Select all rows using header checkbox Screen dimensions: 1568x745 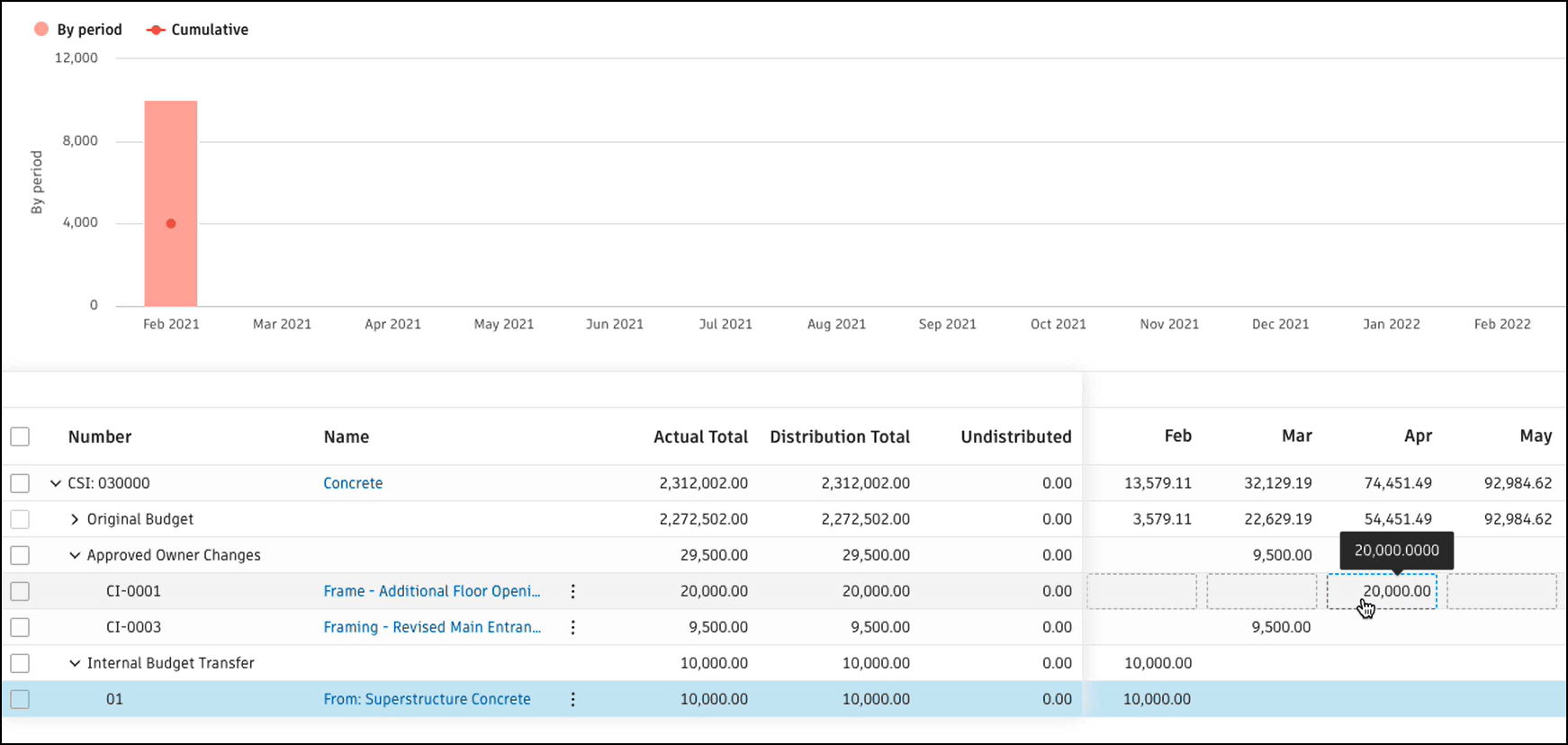pos(20,436)
